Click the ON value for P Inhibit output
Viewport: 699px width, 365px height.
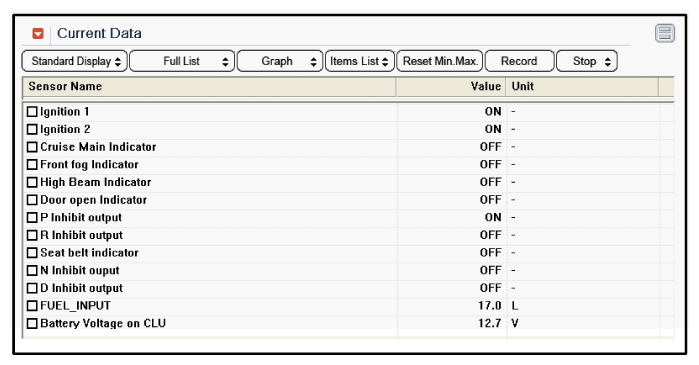(493, 217)
